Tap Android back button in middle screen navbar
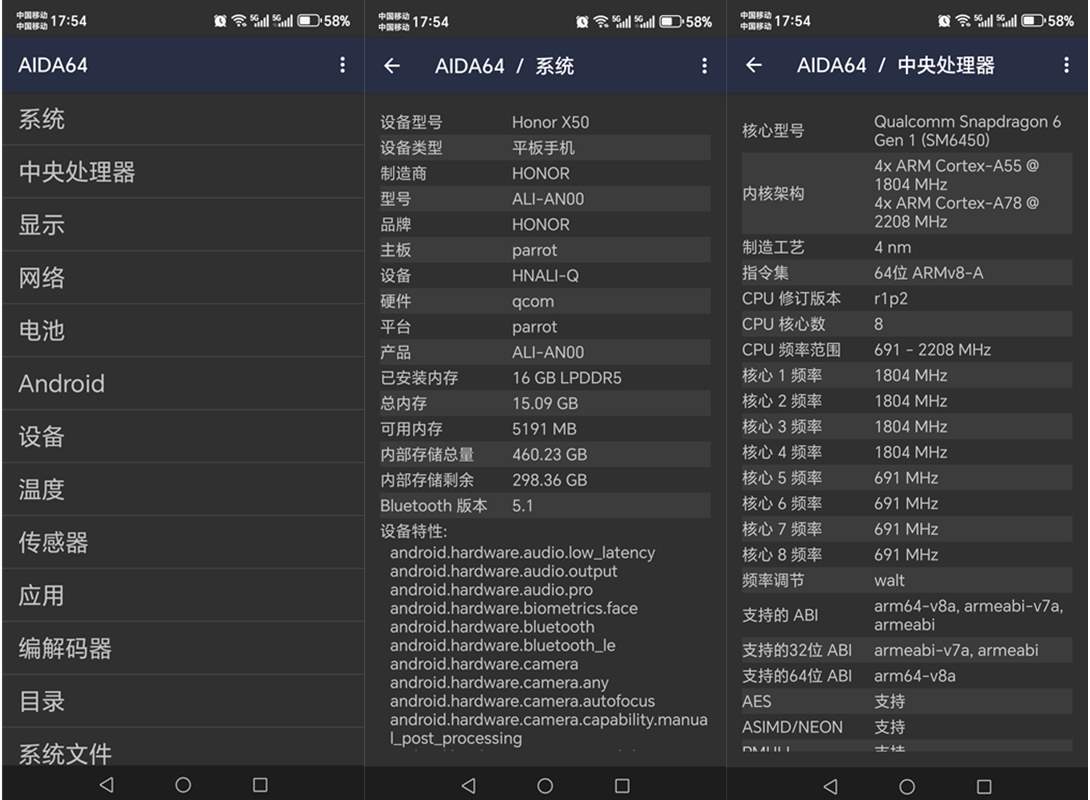Image resolution: width=1090 pixels, height=800 pixels. point(469,785)
